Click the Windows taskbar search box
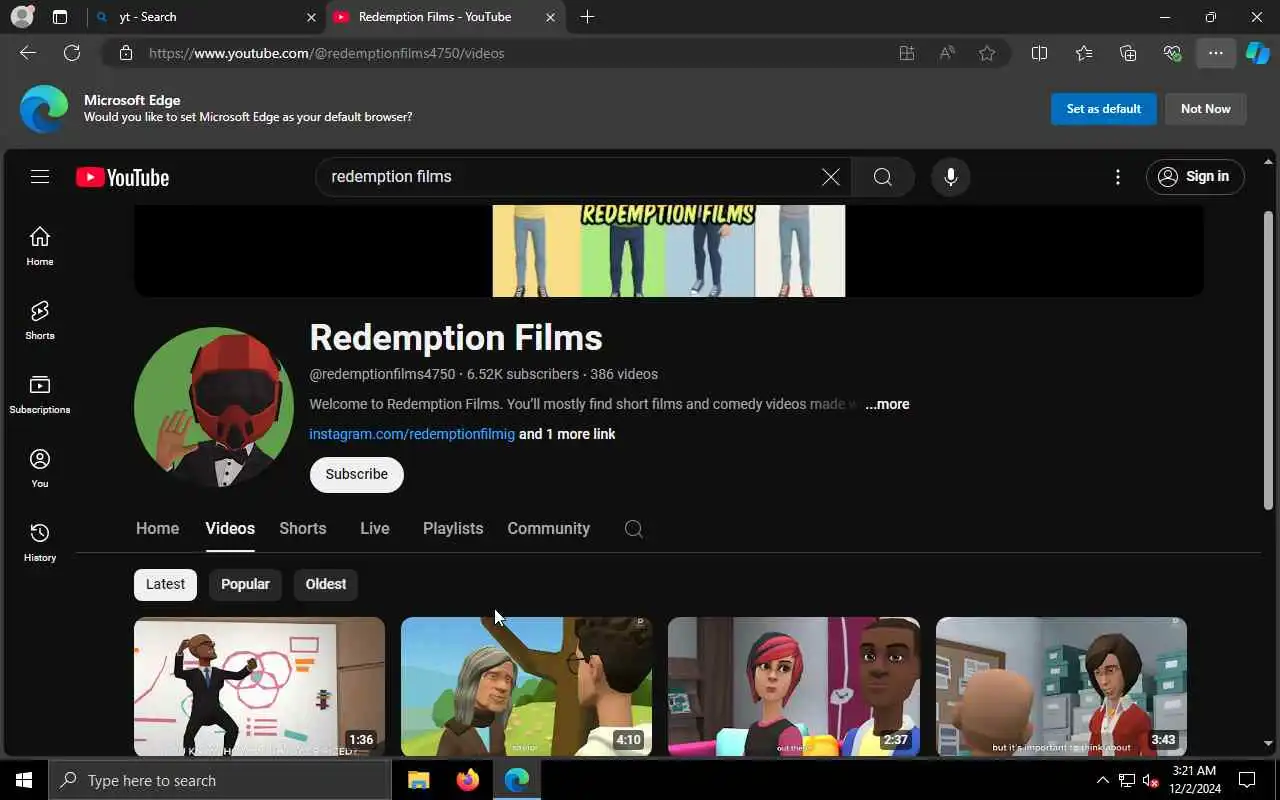 tap(220, 780)
